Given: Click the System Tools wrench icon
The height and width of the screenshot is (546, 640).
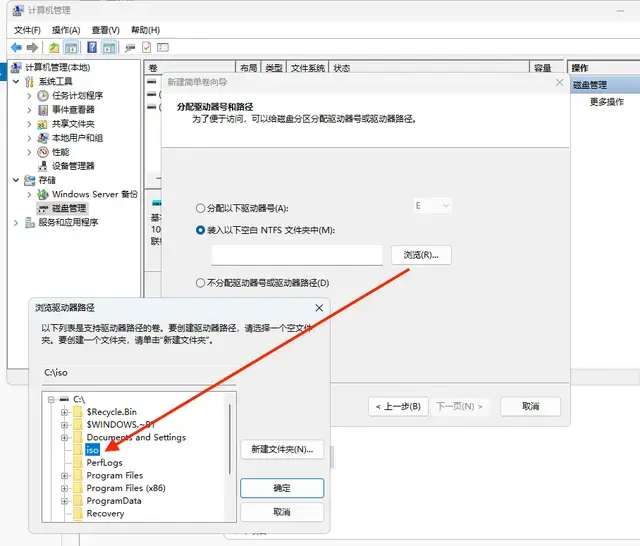Looking at the screenshot, I should (x=29, y=82).
